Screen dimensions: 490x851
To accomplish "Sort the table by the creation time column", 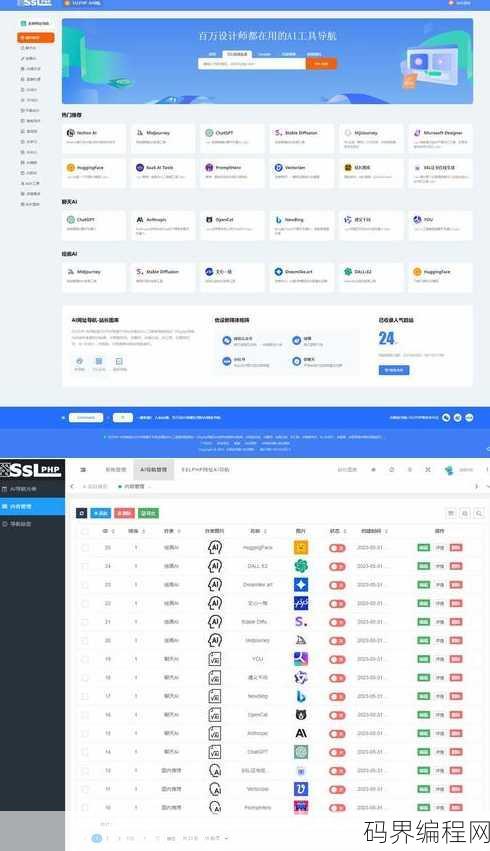I will (x=386, y=531).
